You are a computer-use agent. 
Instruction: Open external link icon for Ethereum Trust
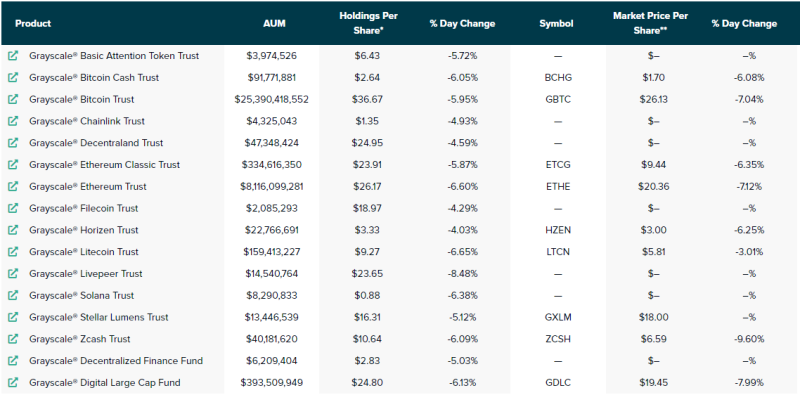13,186
